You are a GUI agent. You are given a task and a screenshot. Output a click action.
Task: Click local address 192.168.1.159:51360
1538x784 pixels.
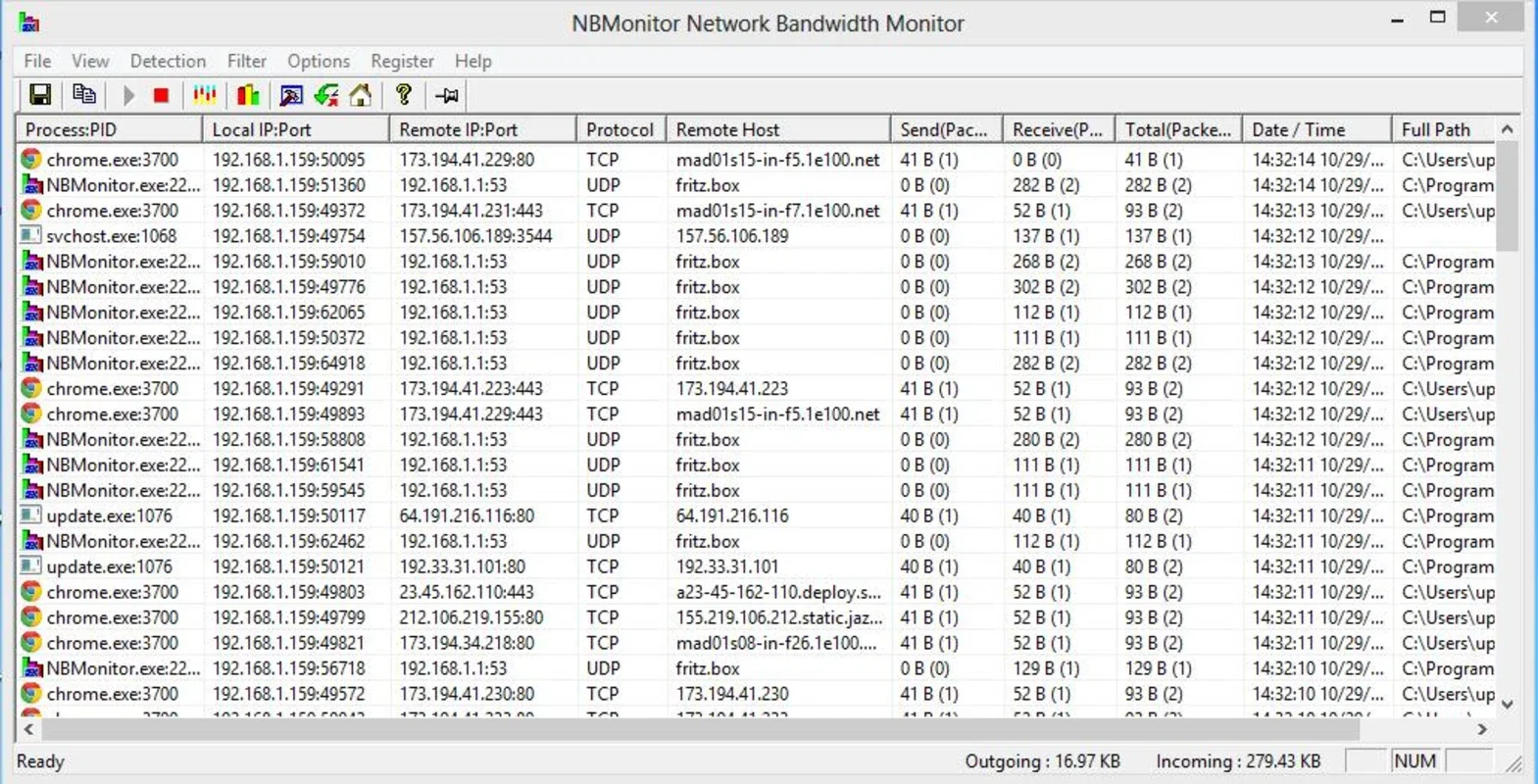click(x=288, y=184)
